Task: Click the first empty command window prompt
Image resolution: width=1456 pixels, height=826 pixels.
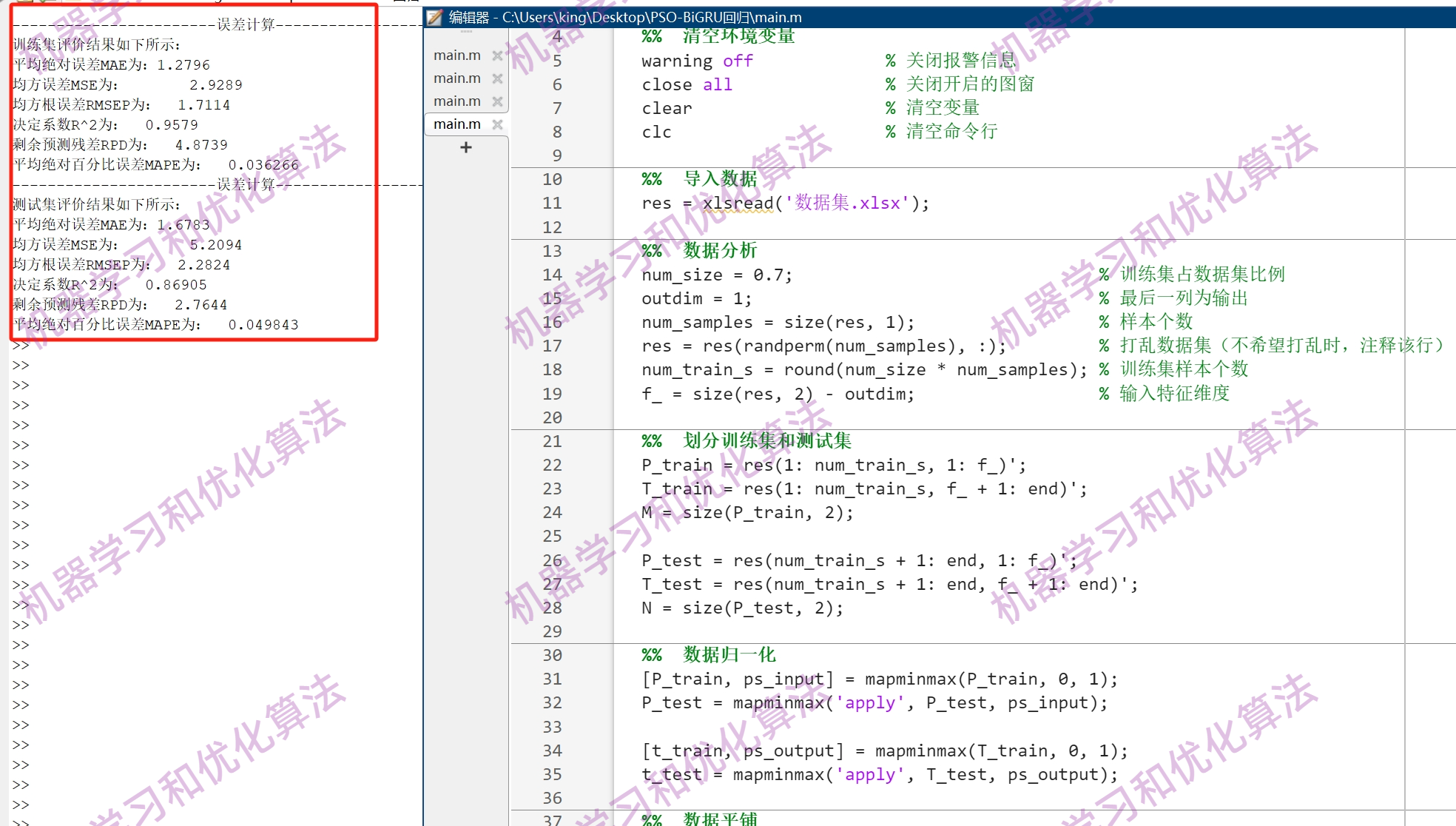Action: coord(21,346)
